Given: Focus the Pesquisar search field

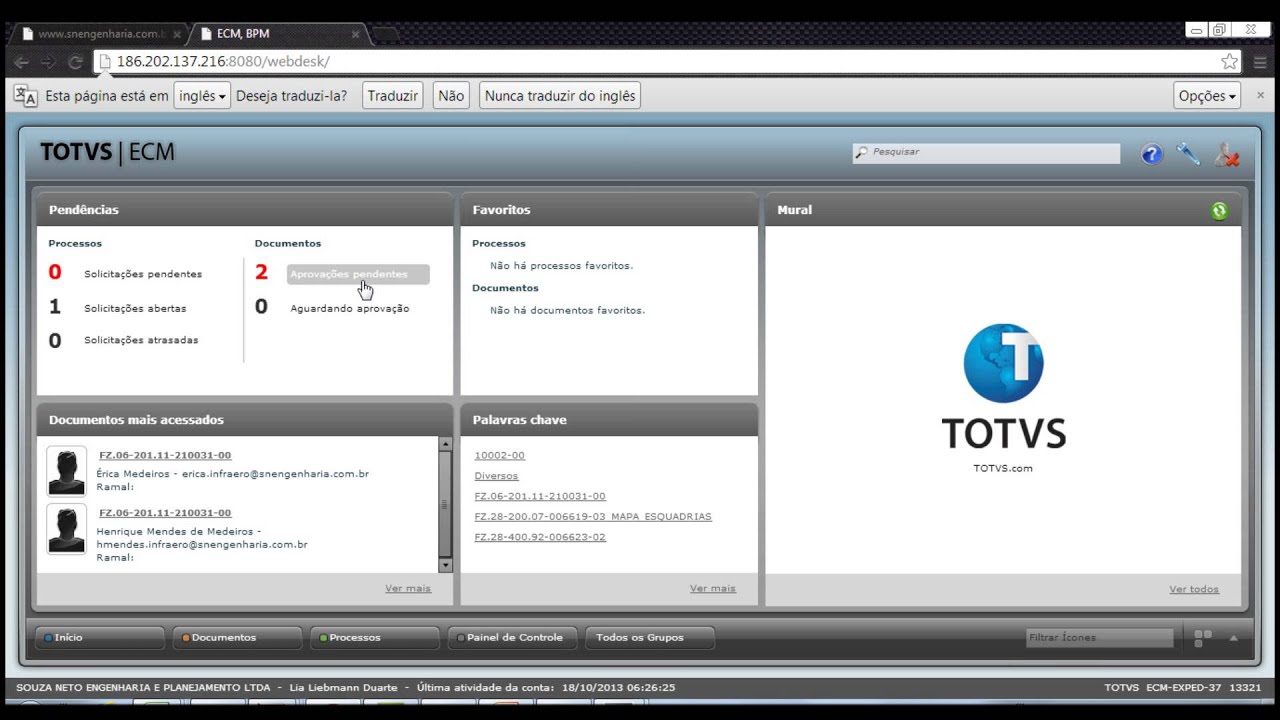Looking at the screenshot, I should point(986,152).
